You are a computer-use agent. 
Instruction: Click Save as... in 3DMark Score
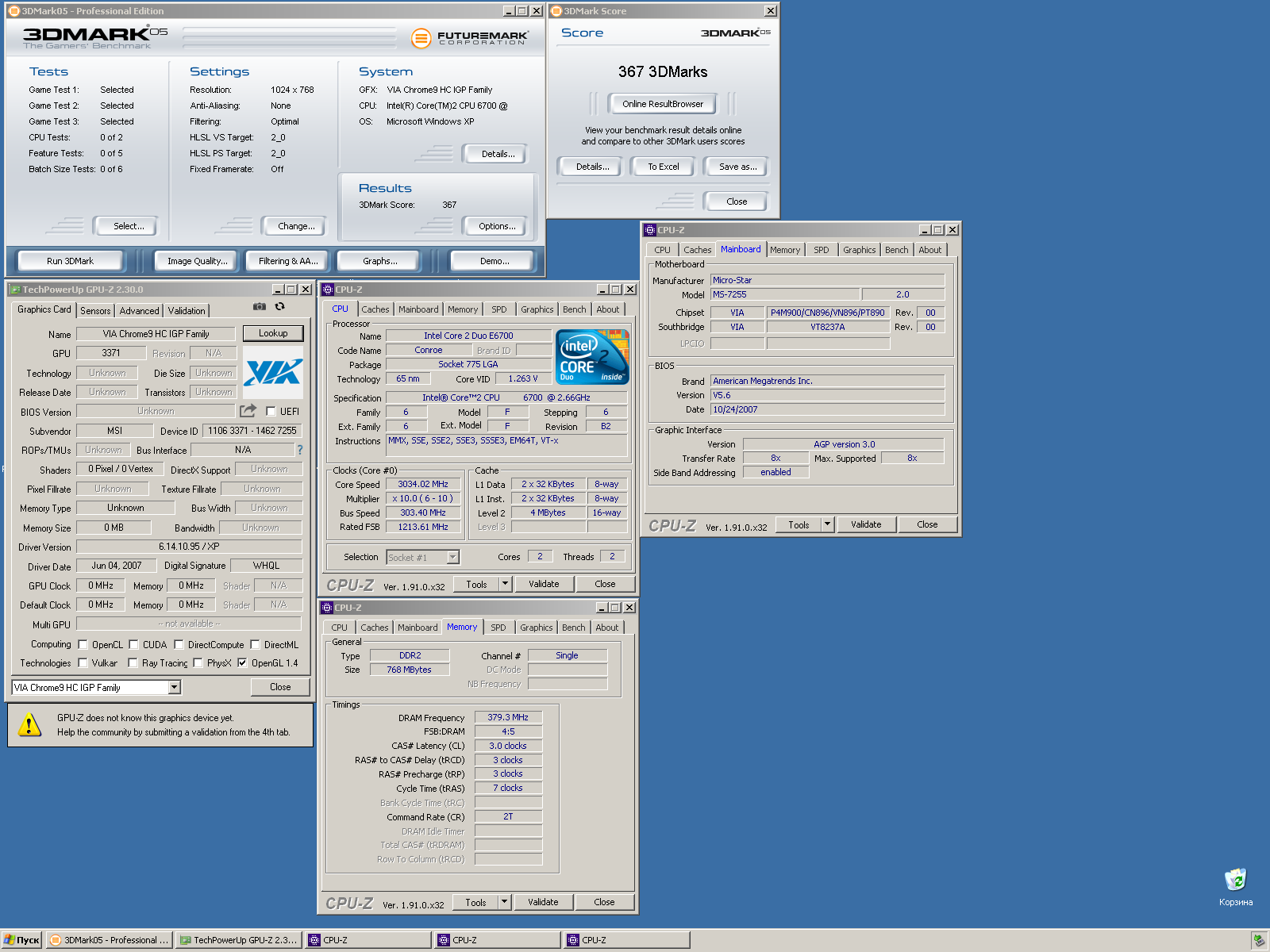tap(737, 167)
